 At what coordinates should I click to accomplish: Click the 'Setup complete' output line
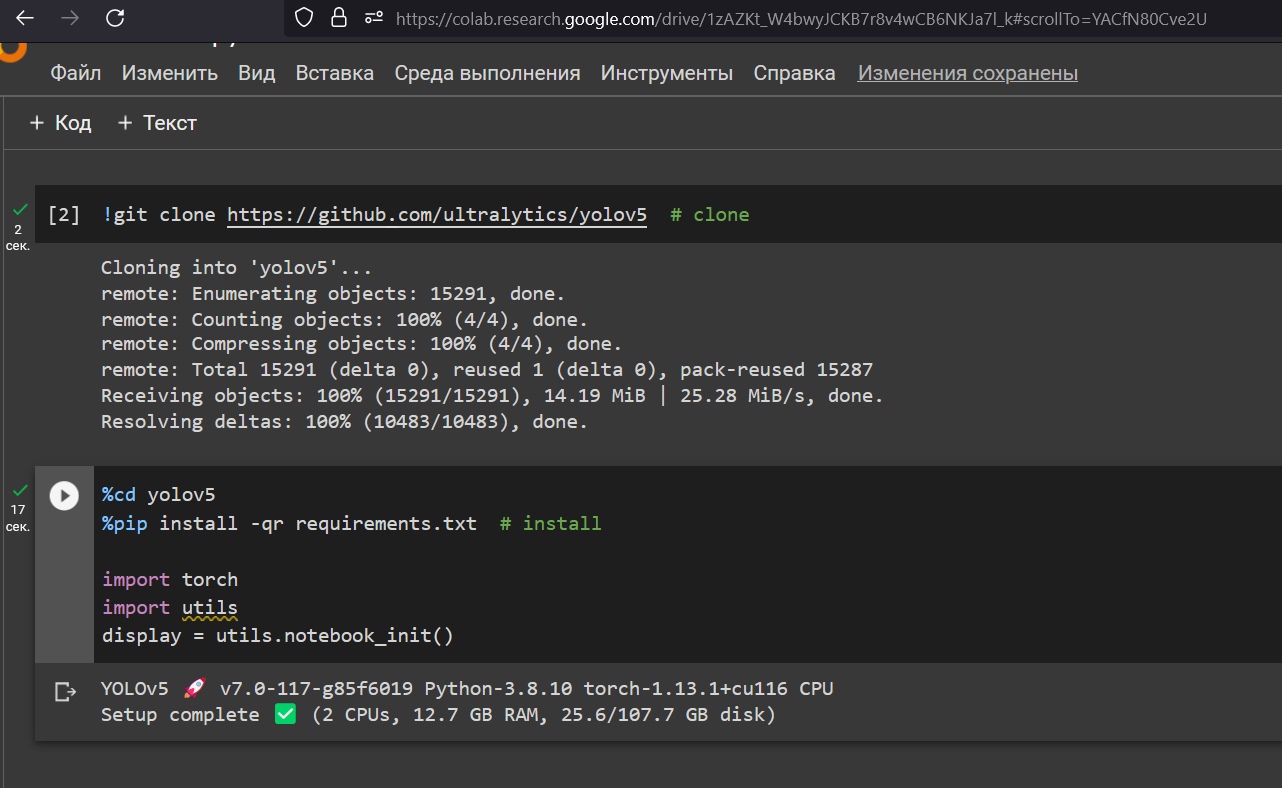pyautogui.click(x=438, y=715)
